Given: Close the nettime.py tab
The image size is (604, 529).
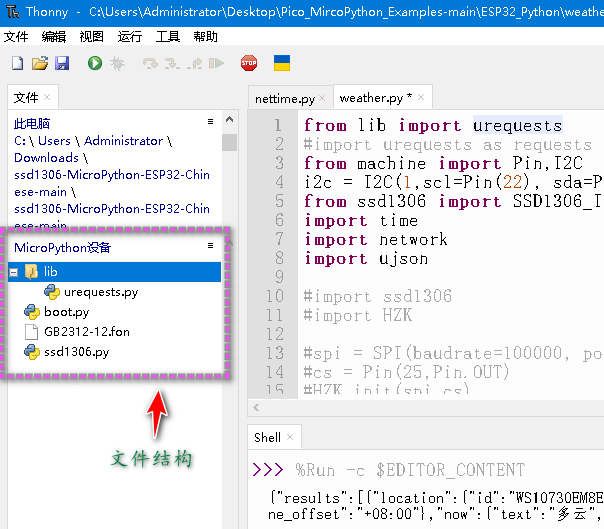Looking at the screenshot, I should tap(322, 98).
